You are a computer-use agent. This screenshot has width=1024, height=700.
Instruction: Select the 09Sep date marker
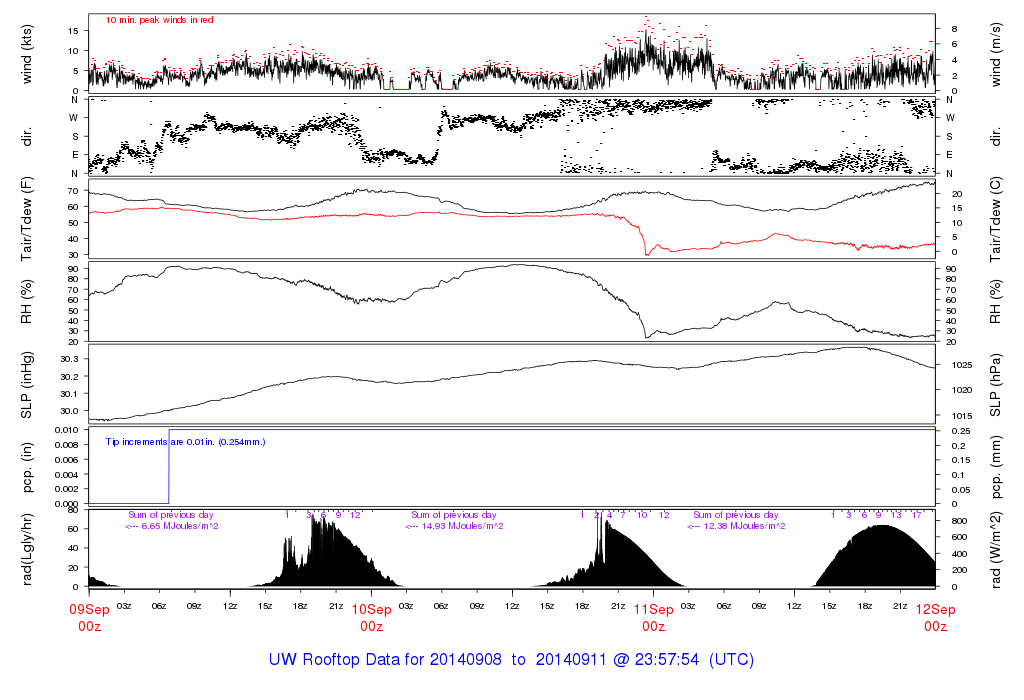point(89,609)
